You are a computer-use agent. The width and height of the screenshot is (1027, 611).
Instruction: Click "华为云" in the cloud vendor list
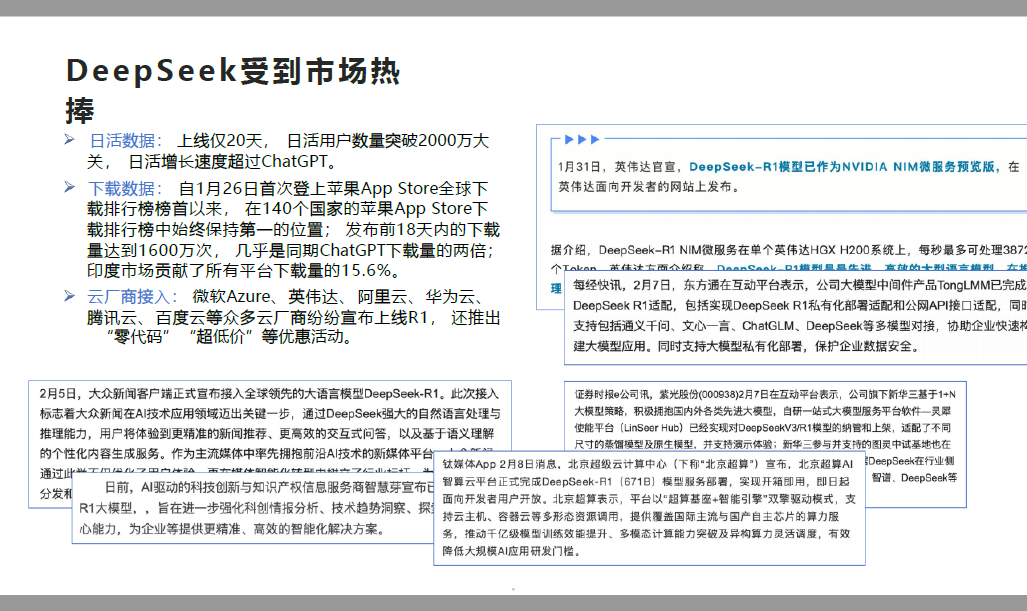click(451, 297)
